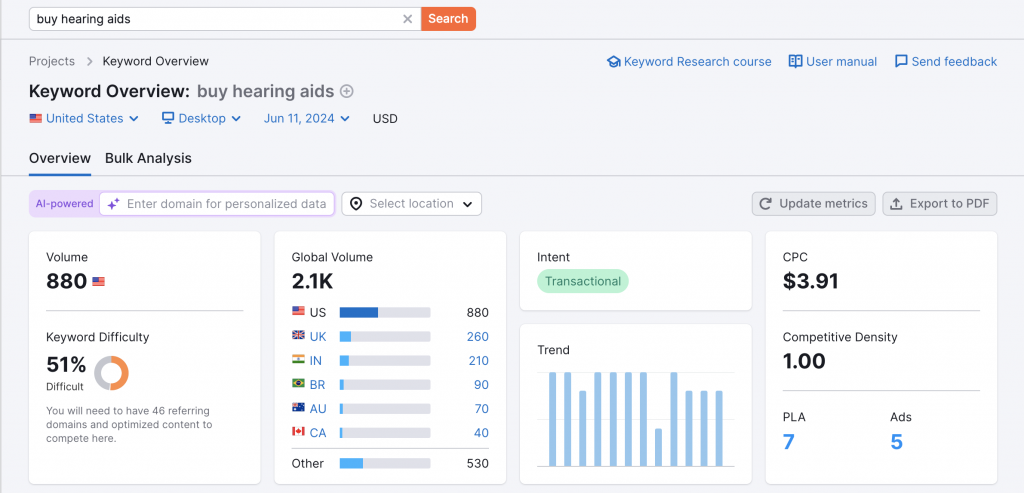
Task: Click the BR volume value 90
Action: (x=481, y=385)
